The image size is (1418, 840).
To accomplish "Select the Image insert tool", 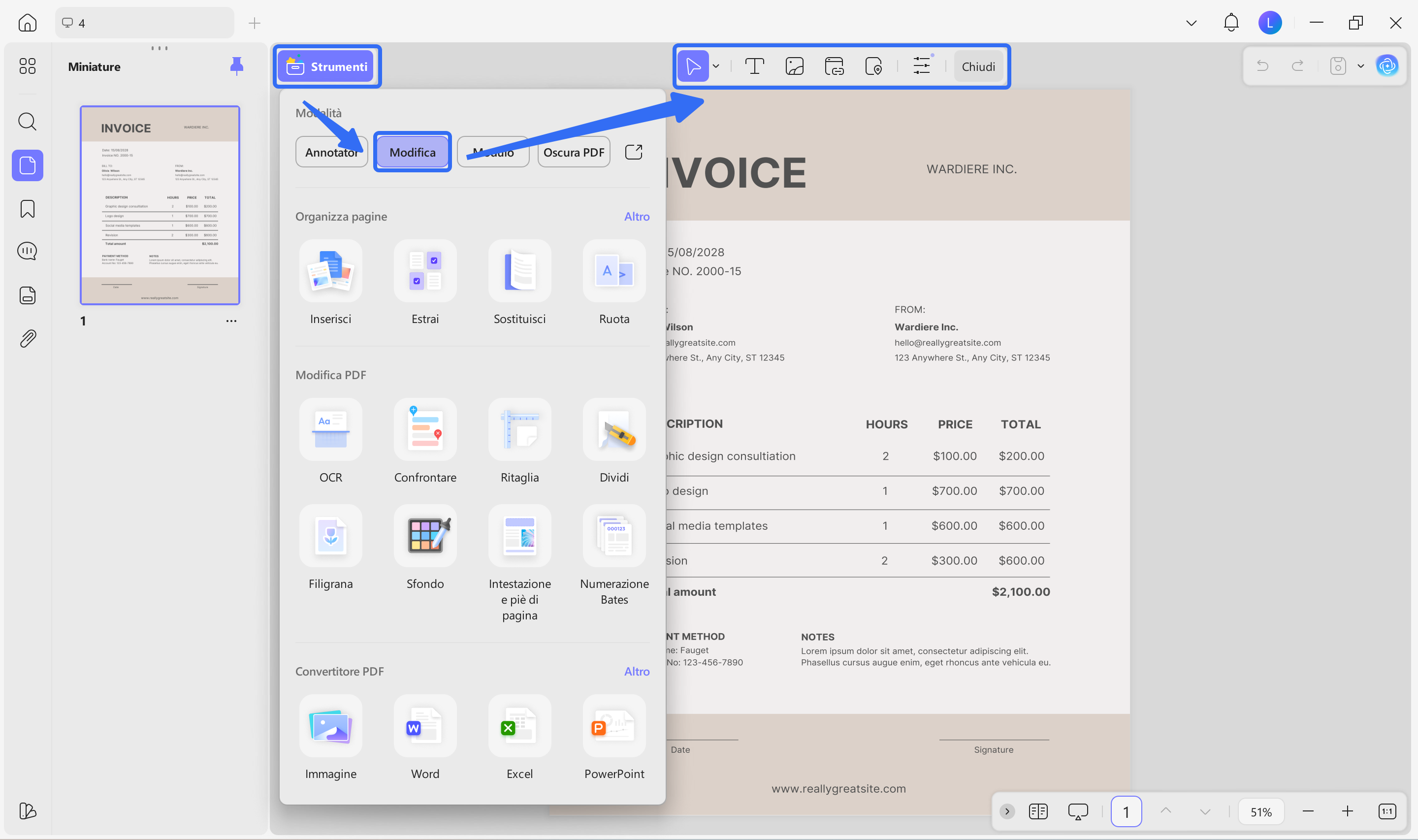I will click(x=795, y=66).
